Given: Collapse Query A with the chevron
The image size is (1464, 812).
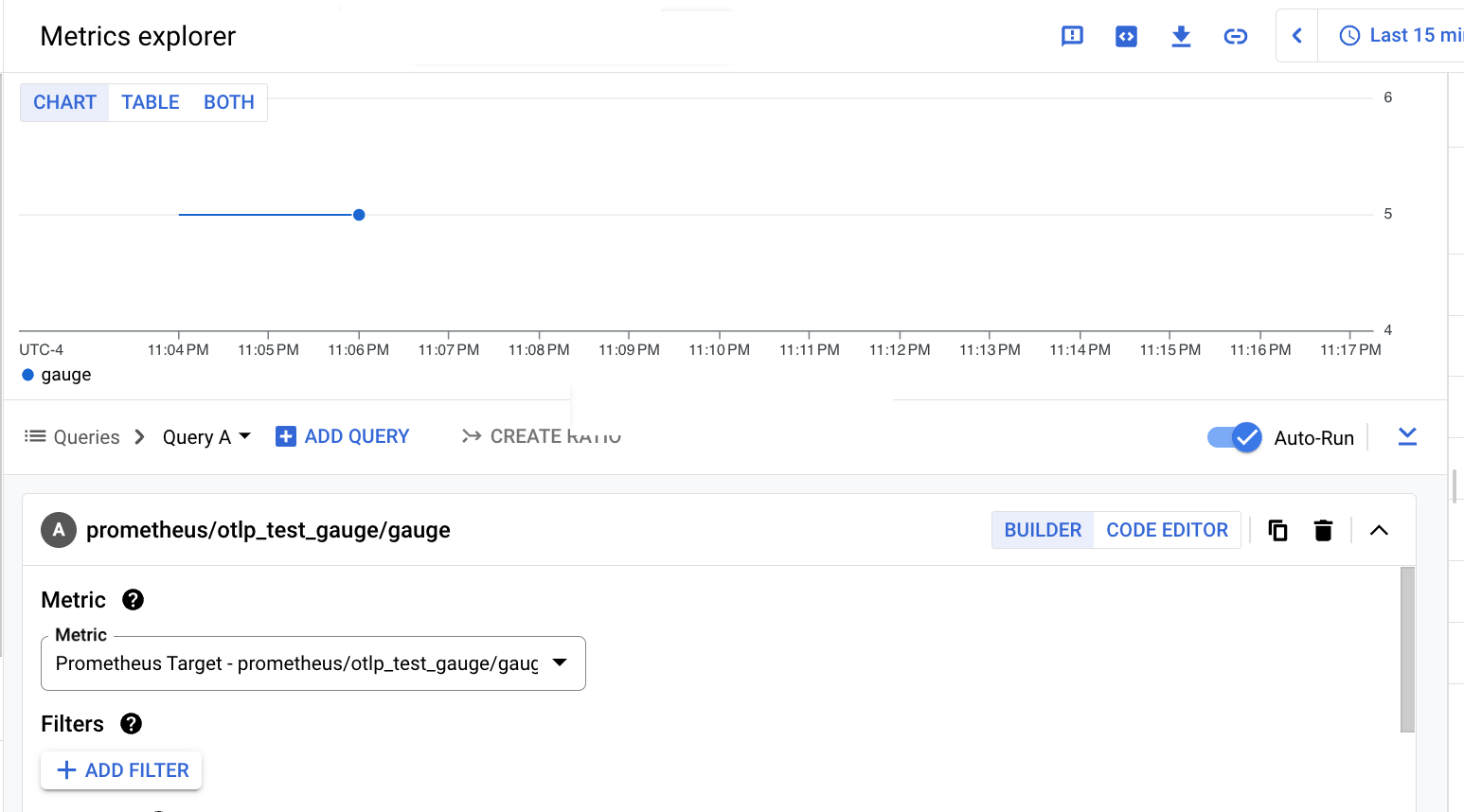Looking at the screenshot, I should (1379, 530).
